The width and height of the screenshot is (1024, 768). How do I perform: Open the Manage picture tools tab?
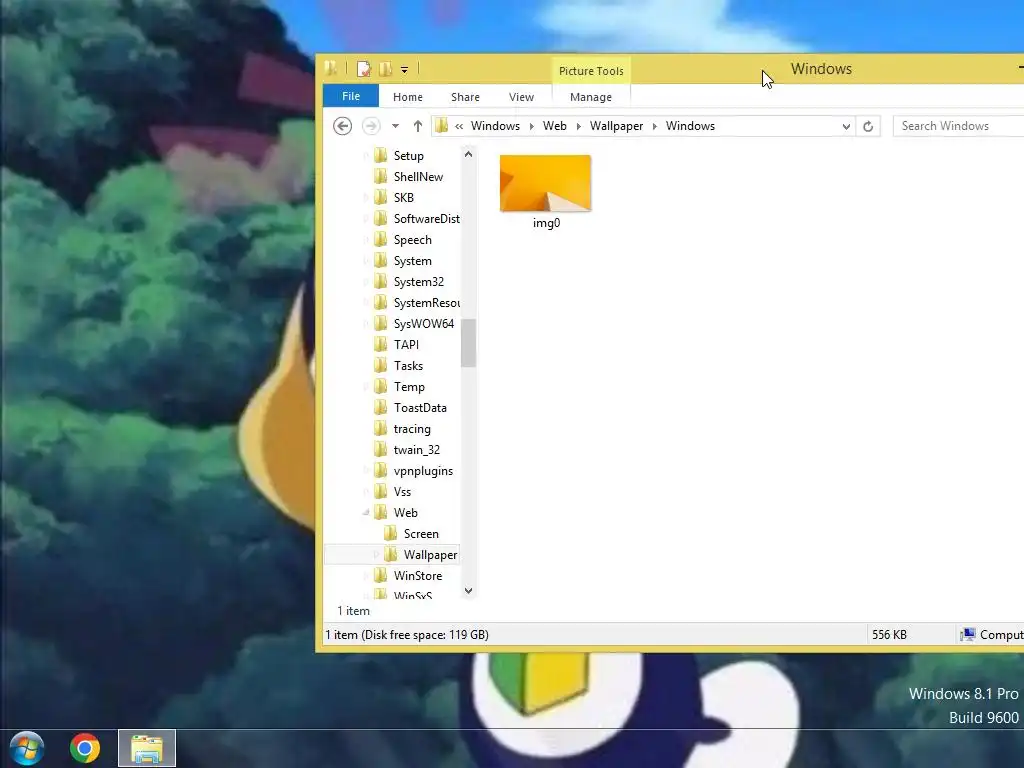[590, 97]
